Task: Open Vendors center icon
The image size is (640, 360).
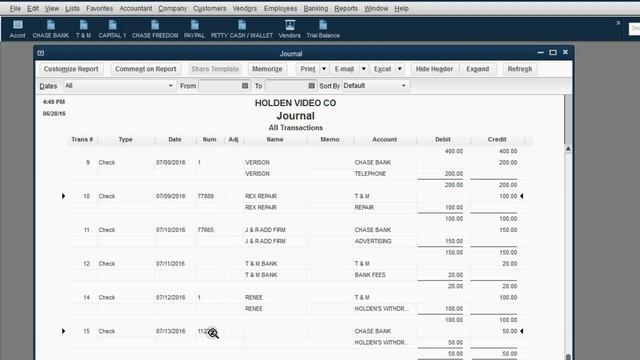Action: (x=289, y=29)
